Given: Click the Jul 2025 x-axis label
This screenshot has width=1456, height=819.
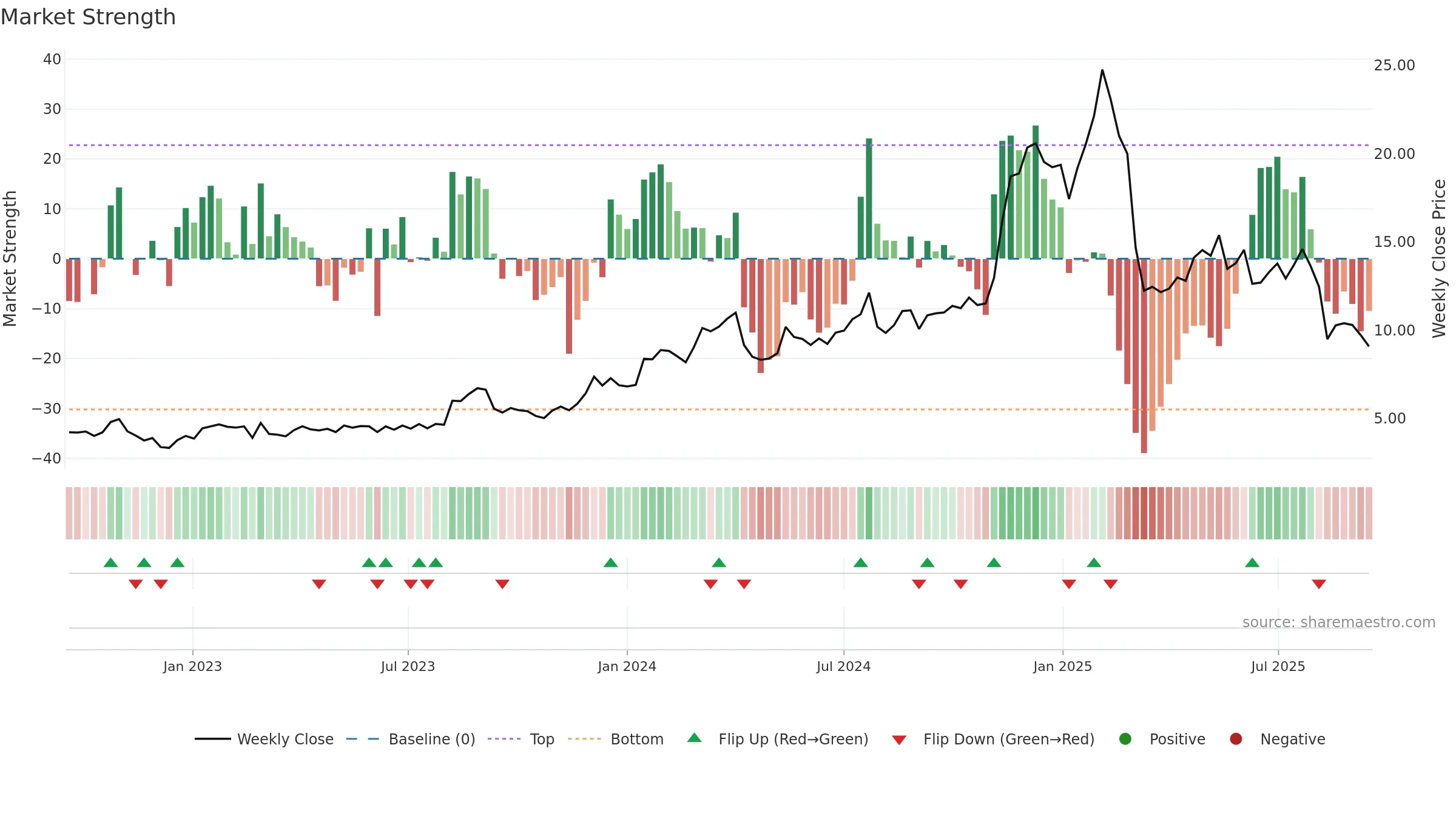Looking at the screenshot, I should point(1278,666).
